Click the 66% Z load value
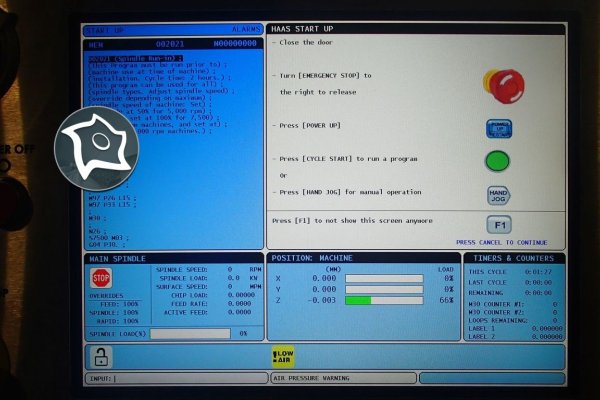The height and width of the screenshot is (400, 600). 446,300
